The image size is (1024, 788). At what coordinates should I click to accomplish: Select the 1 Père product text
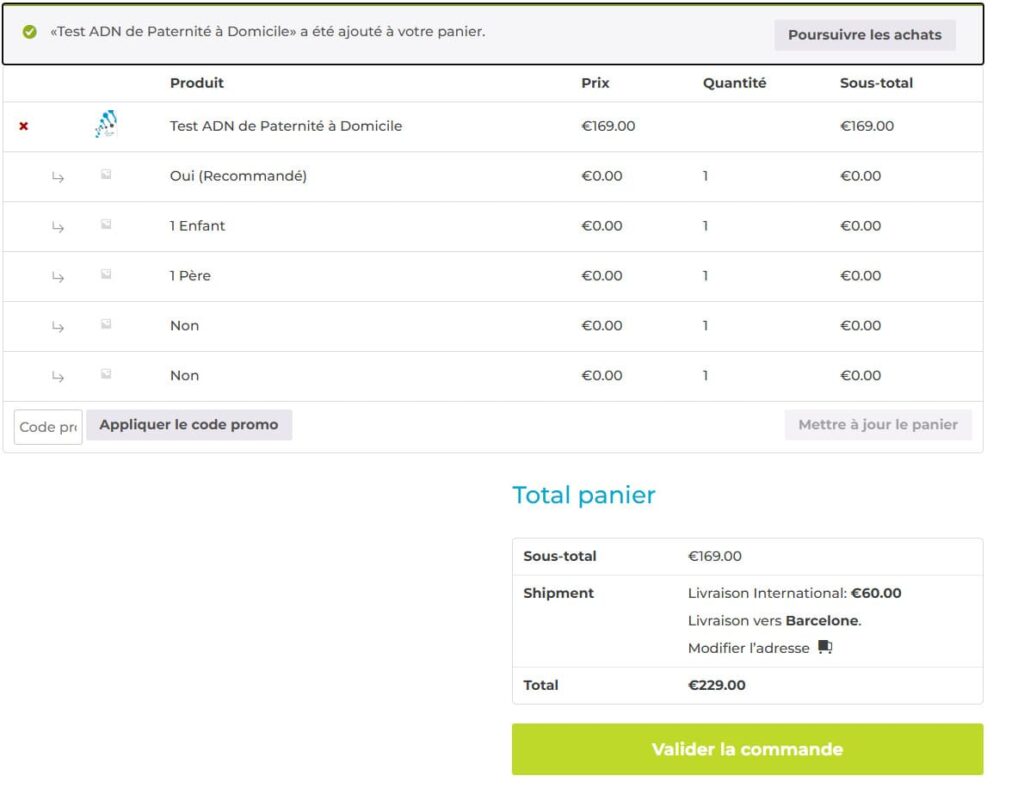pyautogui.click(x=190, y=276)
